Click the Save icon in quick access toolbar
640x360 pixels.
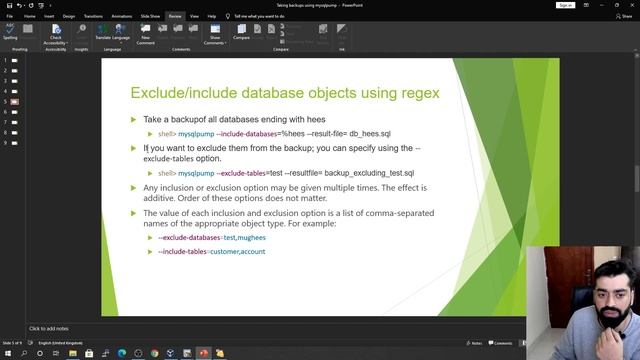[9, 5]
